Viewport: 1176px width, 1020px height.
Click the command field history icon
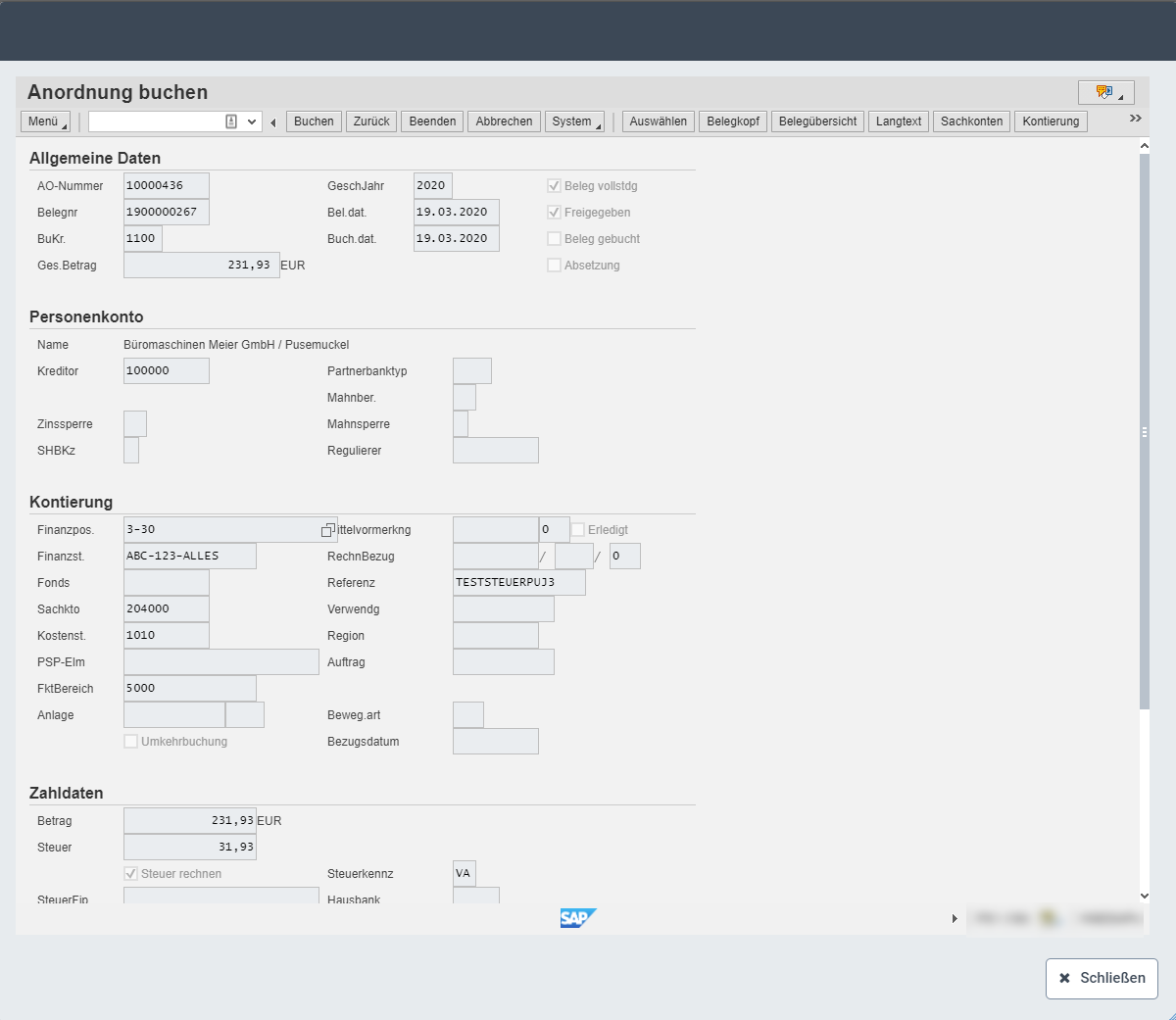pyautogui.click(x=231, y=121)
